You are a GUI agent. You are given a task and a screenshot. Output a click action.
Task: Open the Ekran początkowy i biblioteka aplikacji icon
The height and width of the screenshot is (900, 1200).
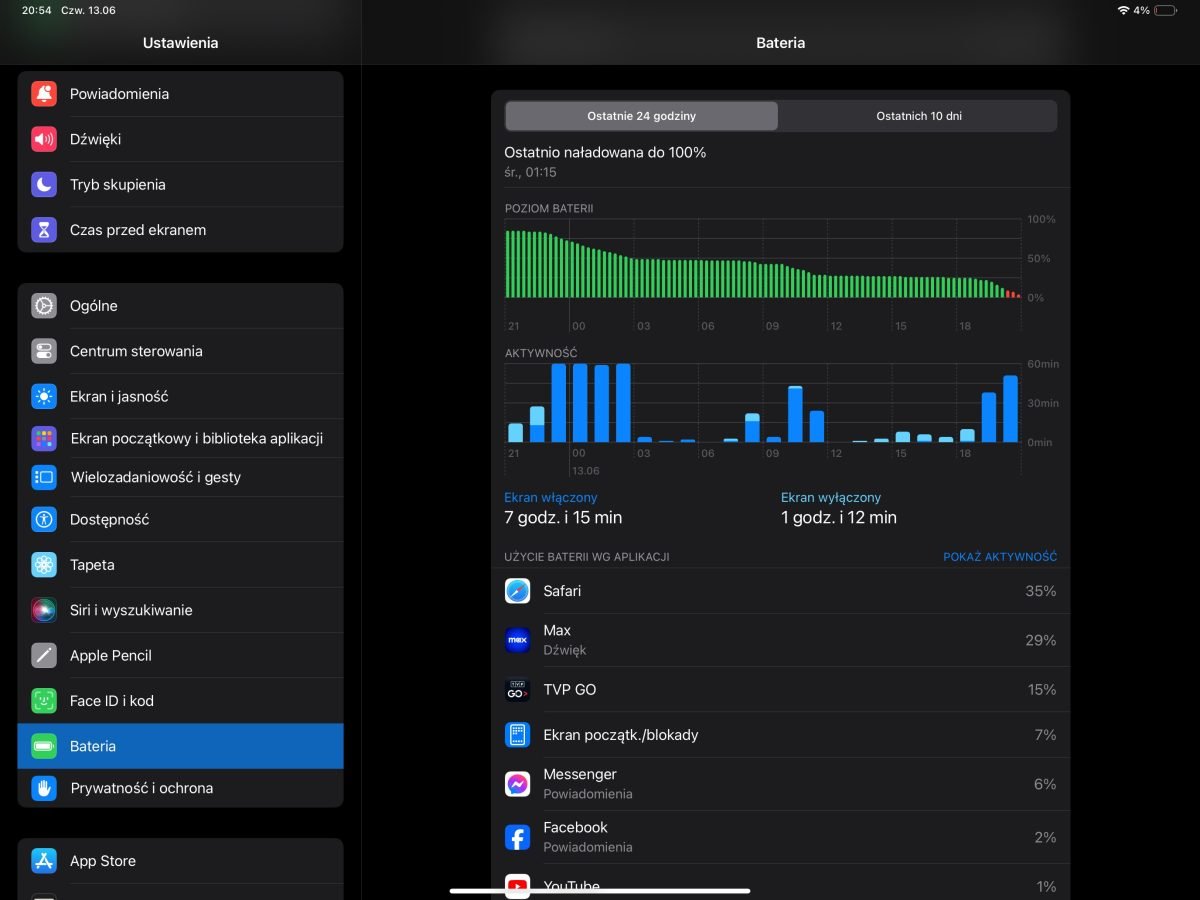point(44,438)
